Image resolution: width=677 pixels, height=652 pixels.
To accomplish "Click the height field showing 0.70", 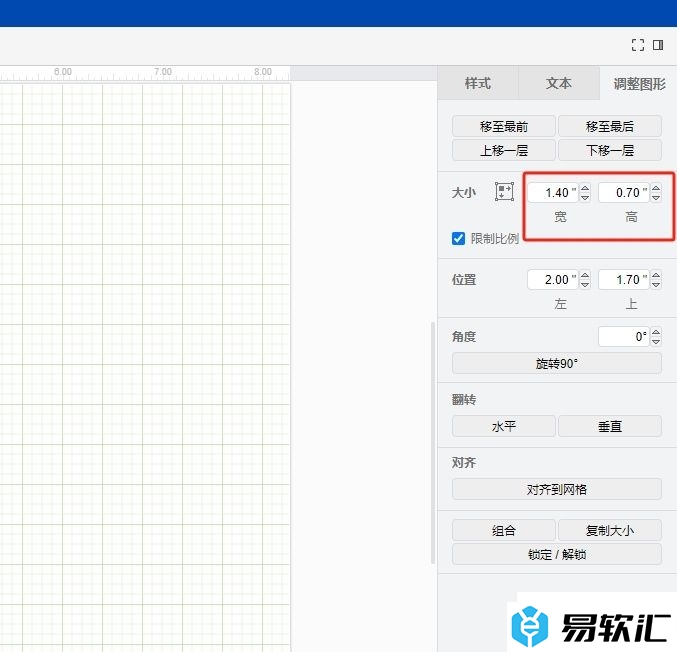I will pyautogui.click(x=624, y=193).
